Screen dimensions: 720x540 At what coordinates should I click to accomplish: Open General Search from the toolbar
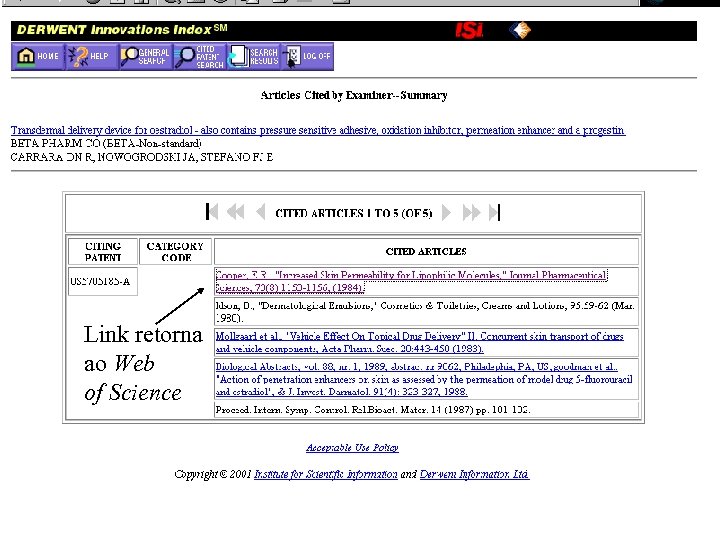click(145, 56)
